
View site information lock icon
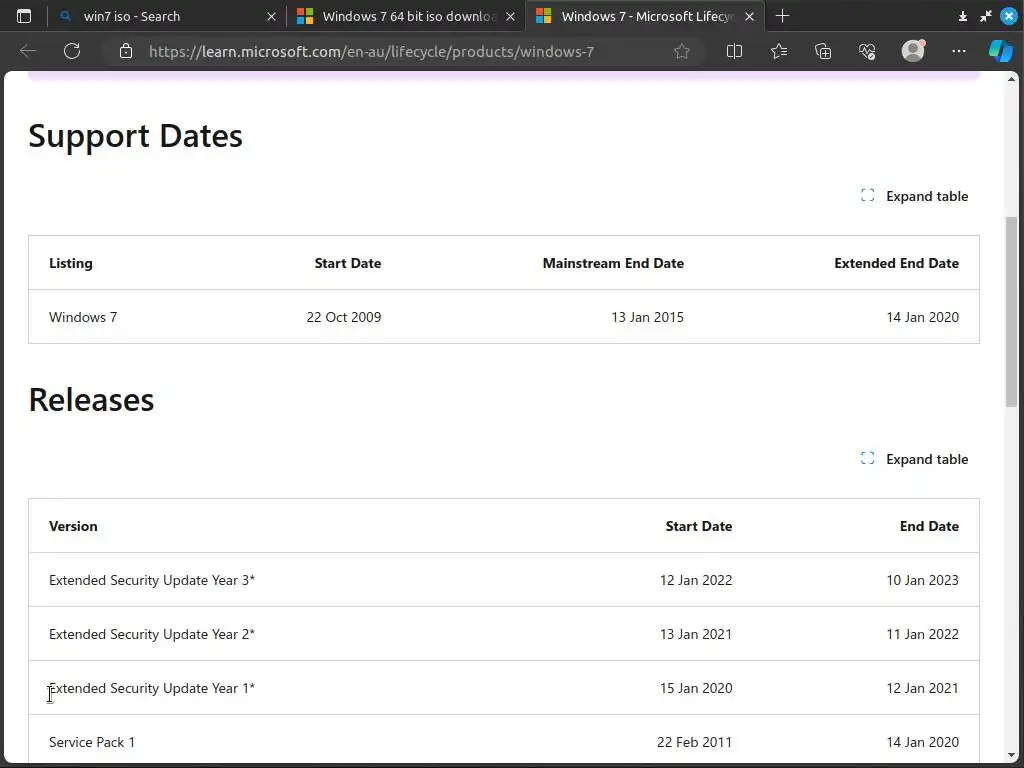point(126,51)
